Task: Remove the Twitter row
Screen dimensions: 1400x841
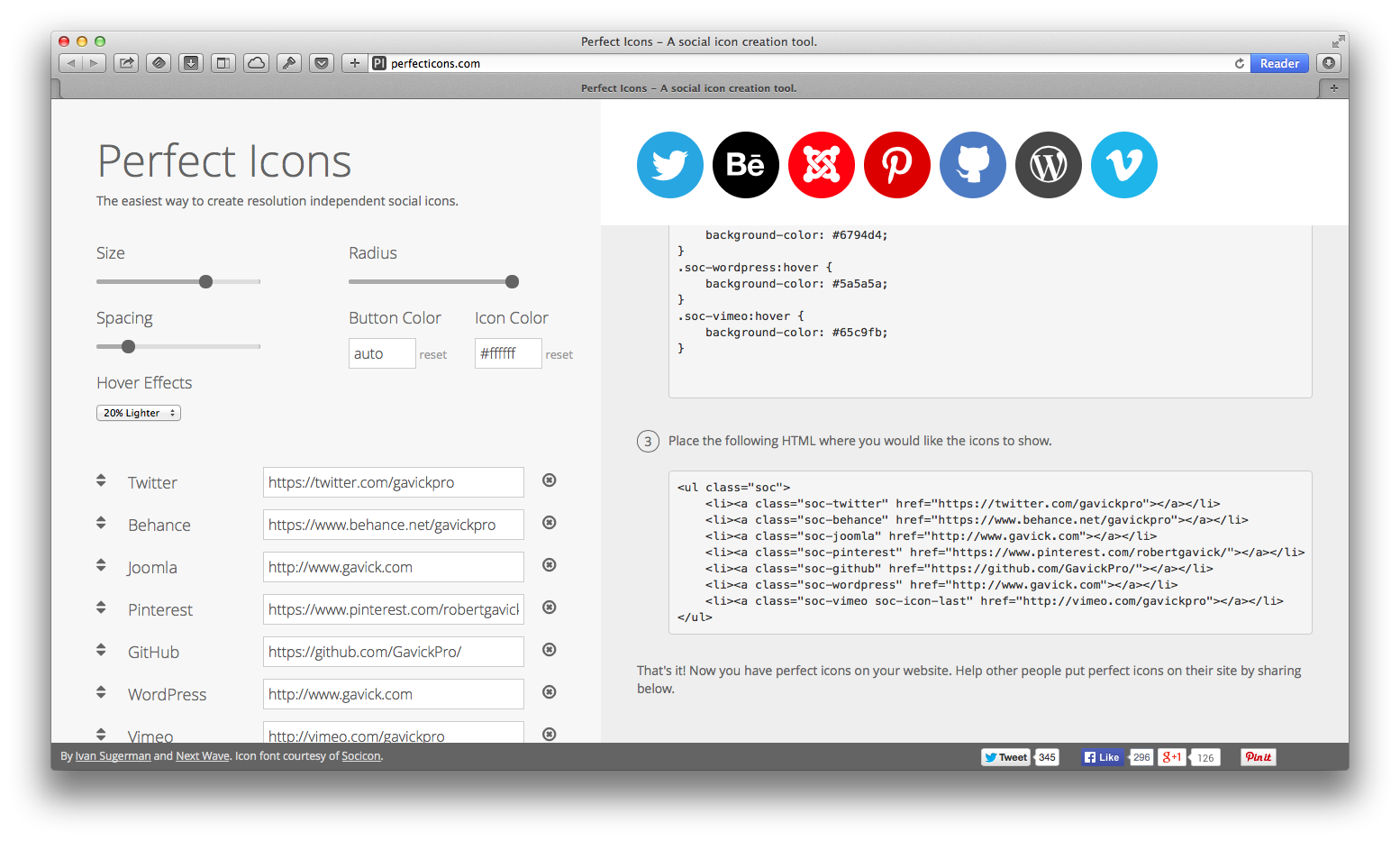Action: click(x=549, y=480)
